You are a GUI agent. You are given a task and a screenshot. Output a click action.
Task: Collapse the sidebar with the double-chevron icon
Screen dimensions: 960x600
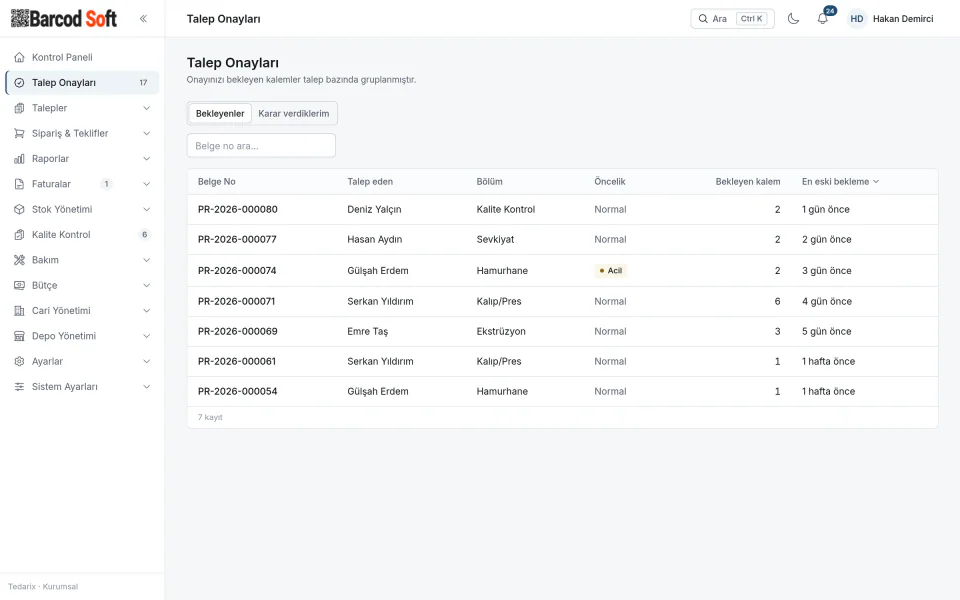tap(143, 19)
